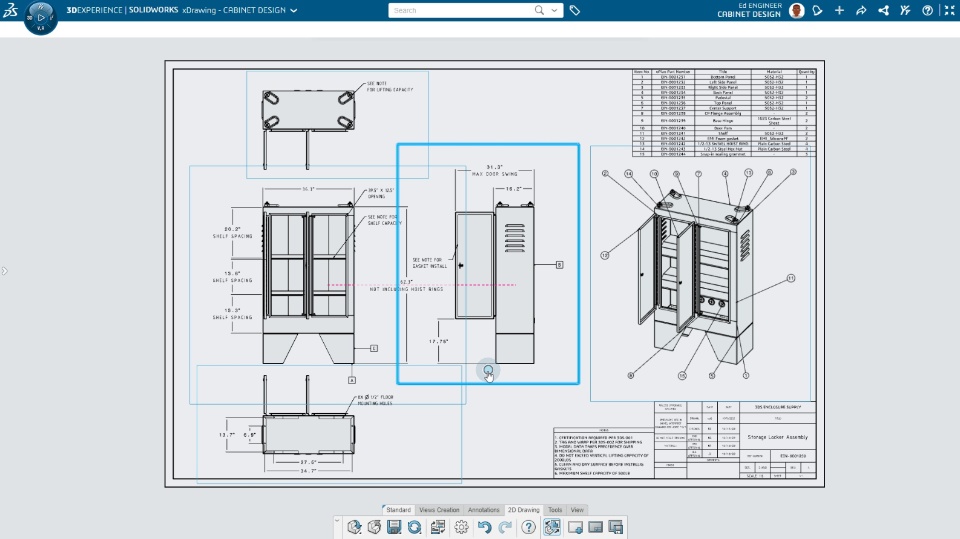Viewport: 960px width, 539px height.
Task: Click inside the Search input field
Action: pos(462,10)
